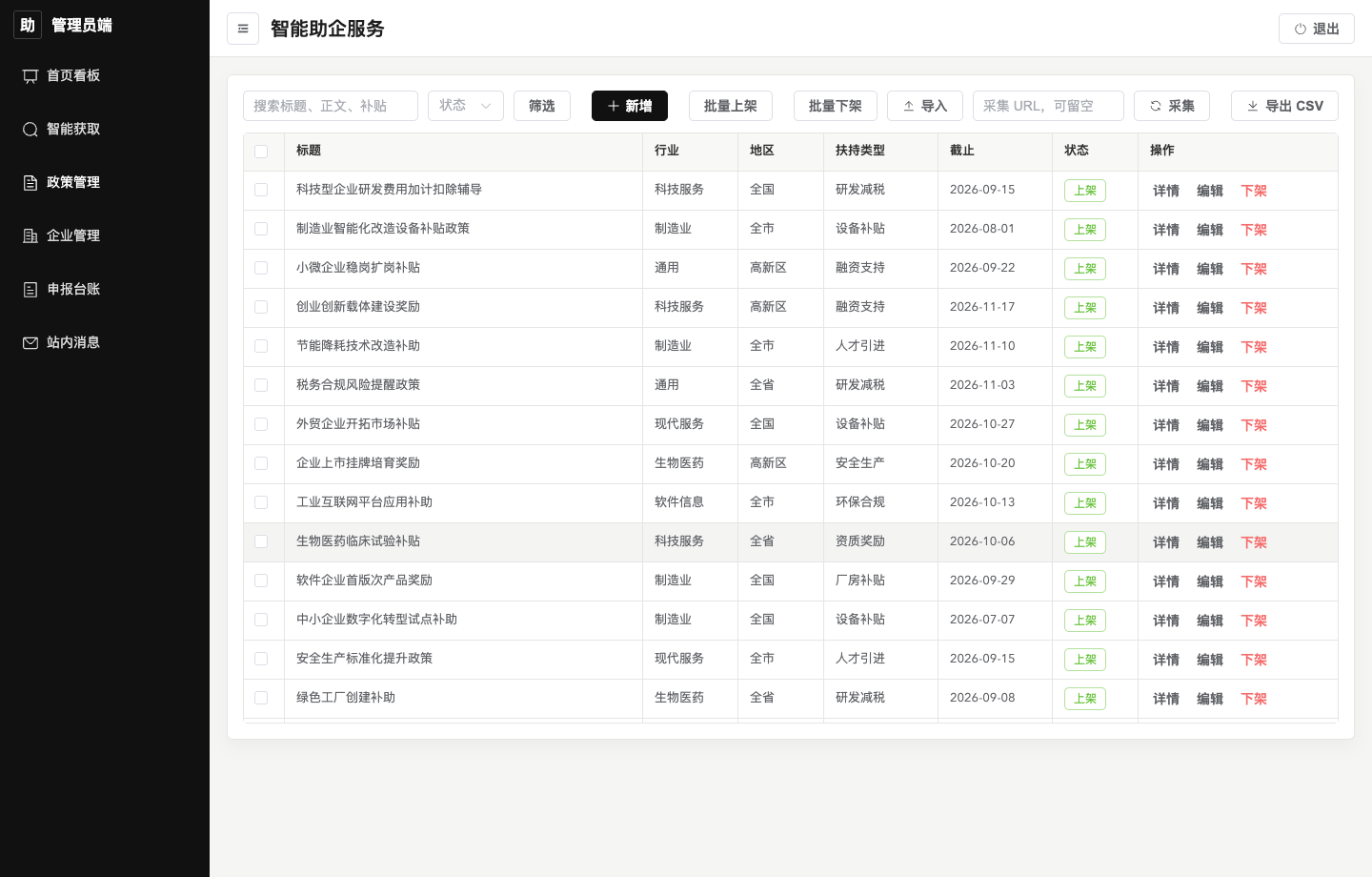The height and width of the screenshot is (877, 1372).
Task: Open 详情 for 工业互联网平台应用补助
Action: [1166, 503]
